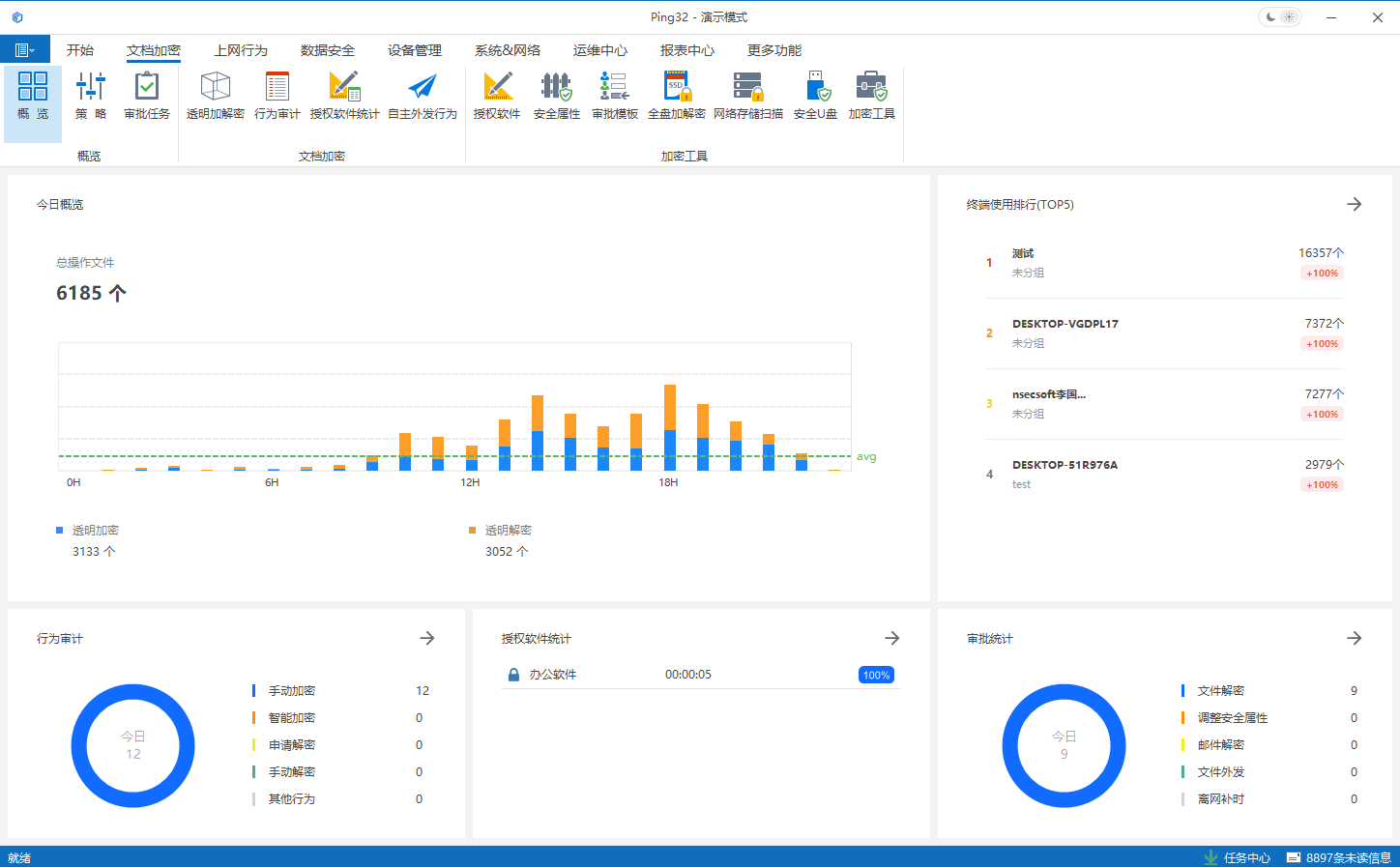Switch to the 数据安全 tab
Viewport: 1400px width, 867px height.
coord(327,50)
